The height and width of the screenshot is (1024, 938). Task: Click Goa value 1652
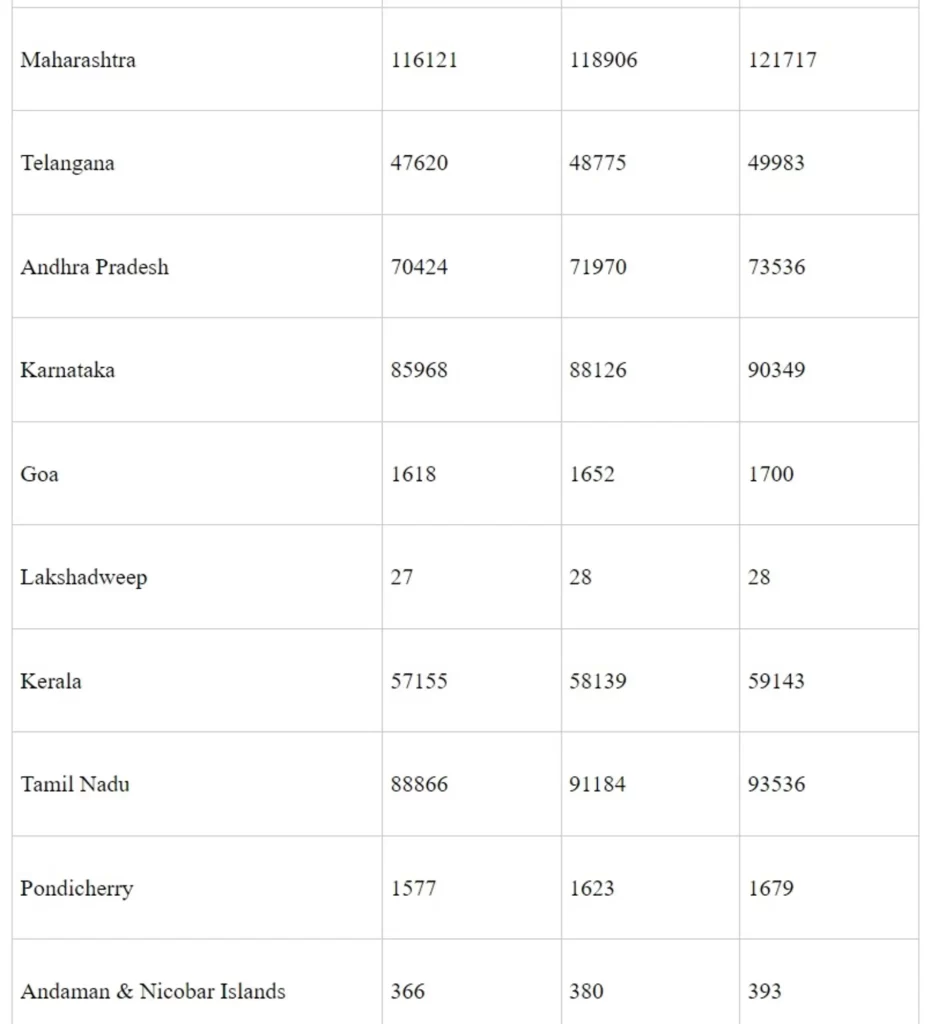coord(592,474)
